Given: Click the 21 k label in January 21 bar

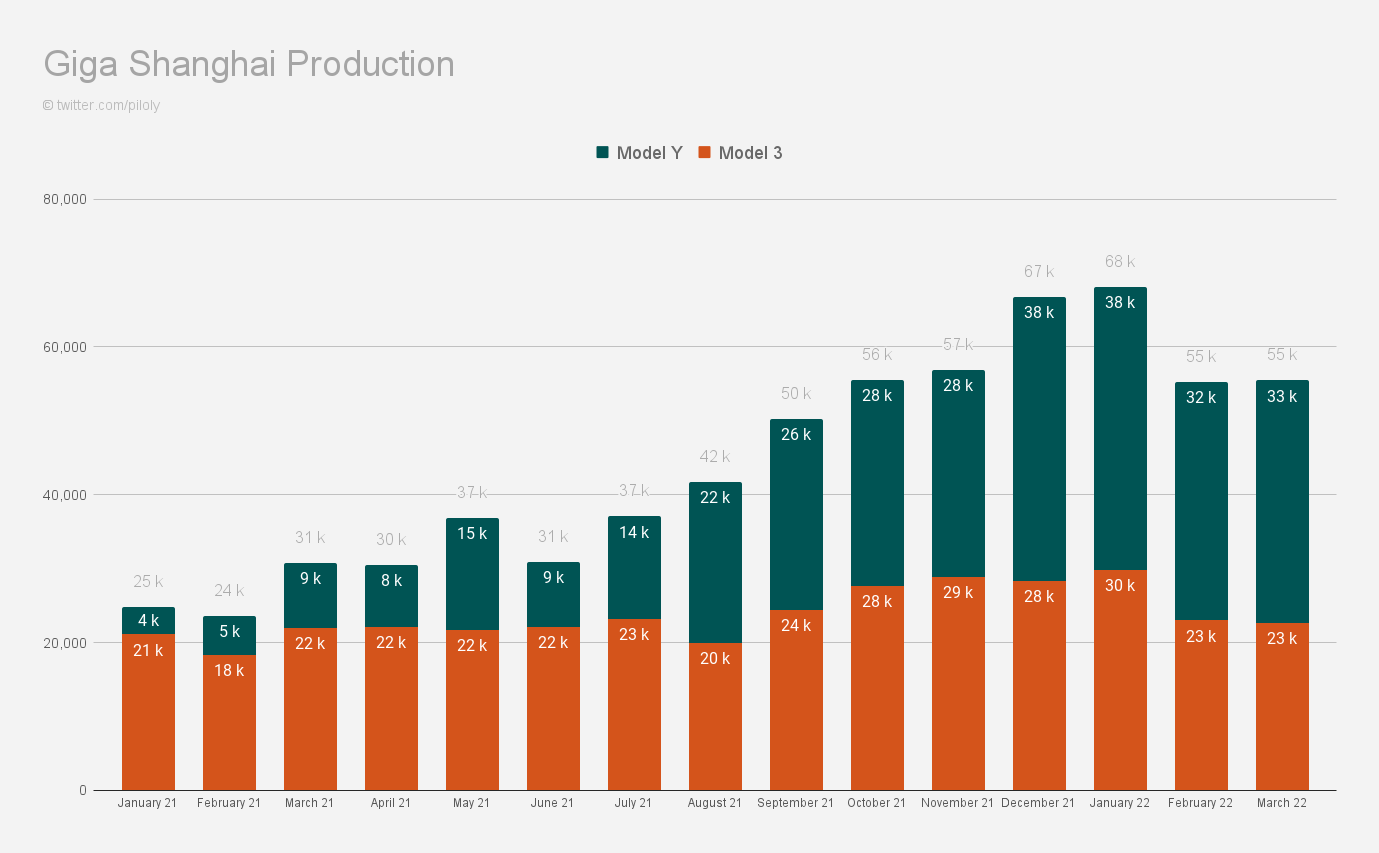Looking at the screenshot, I should coord(148,651).
